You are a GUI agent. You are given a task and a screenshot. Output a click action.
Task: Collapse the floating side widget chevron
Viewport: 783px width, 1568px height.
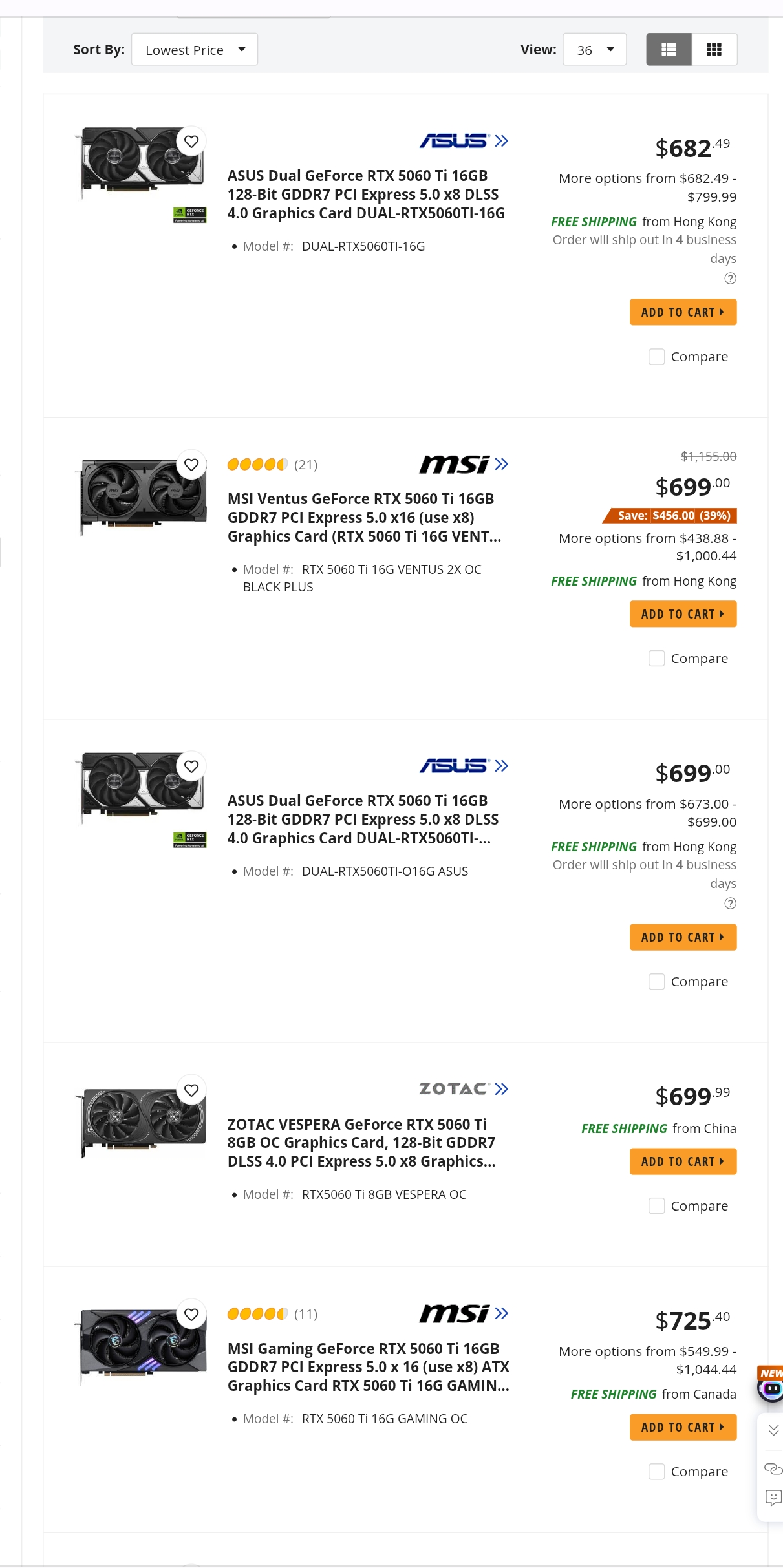773,1430
